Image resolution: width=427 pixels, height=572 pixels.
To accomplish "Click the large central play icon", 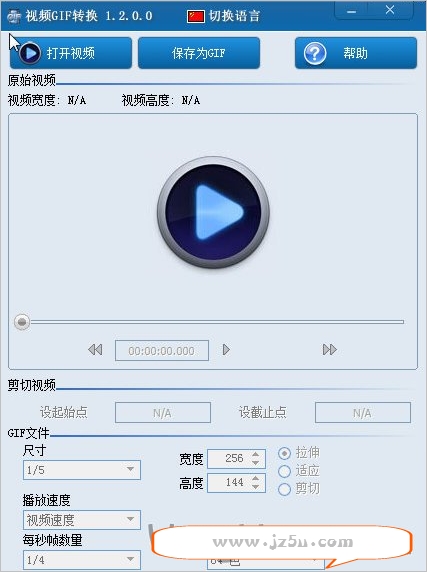I will click(x=213, y=212).
